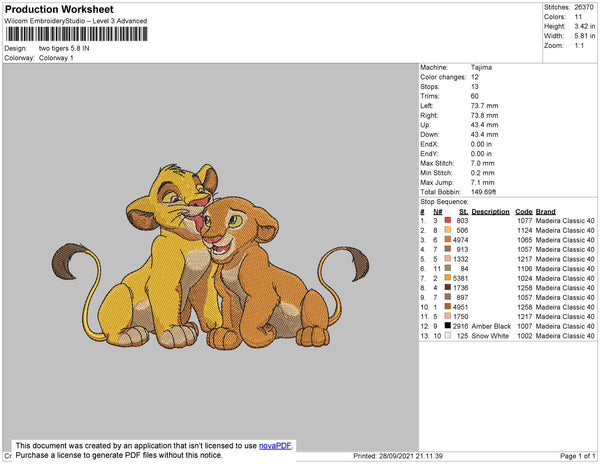600x464 pixels.
Task: Pick the orange swatch beside 4974 stitches
Action: (447, 239)
